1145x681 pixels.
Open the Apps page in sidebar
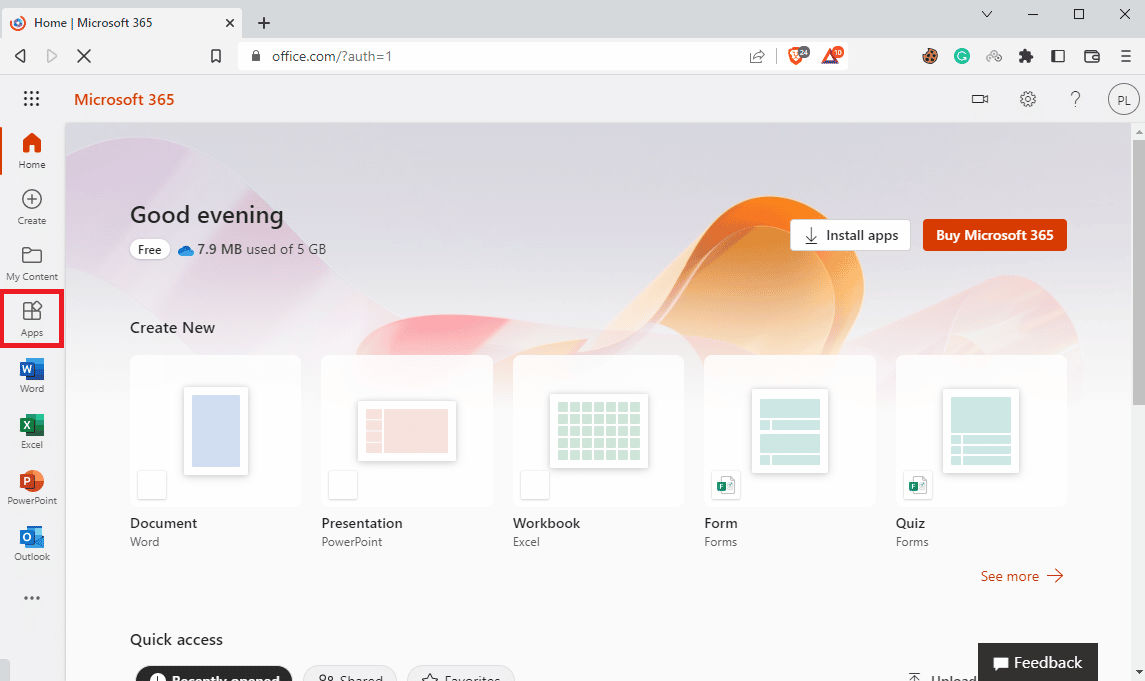click(32, 319)
